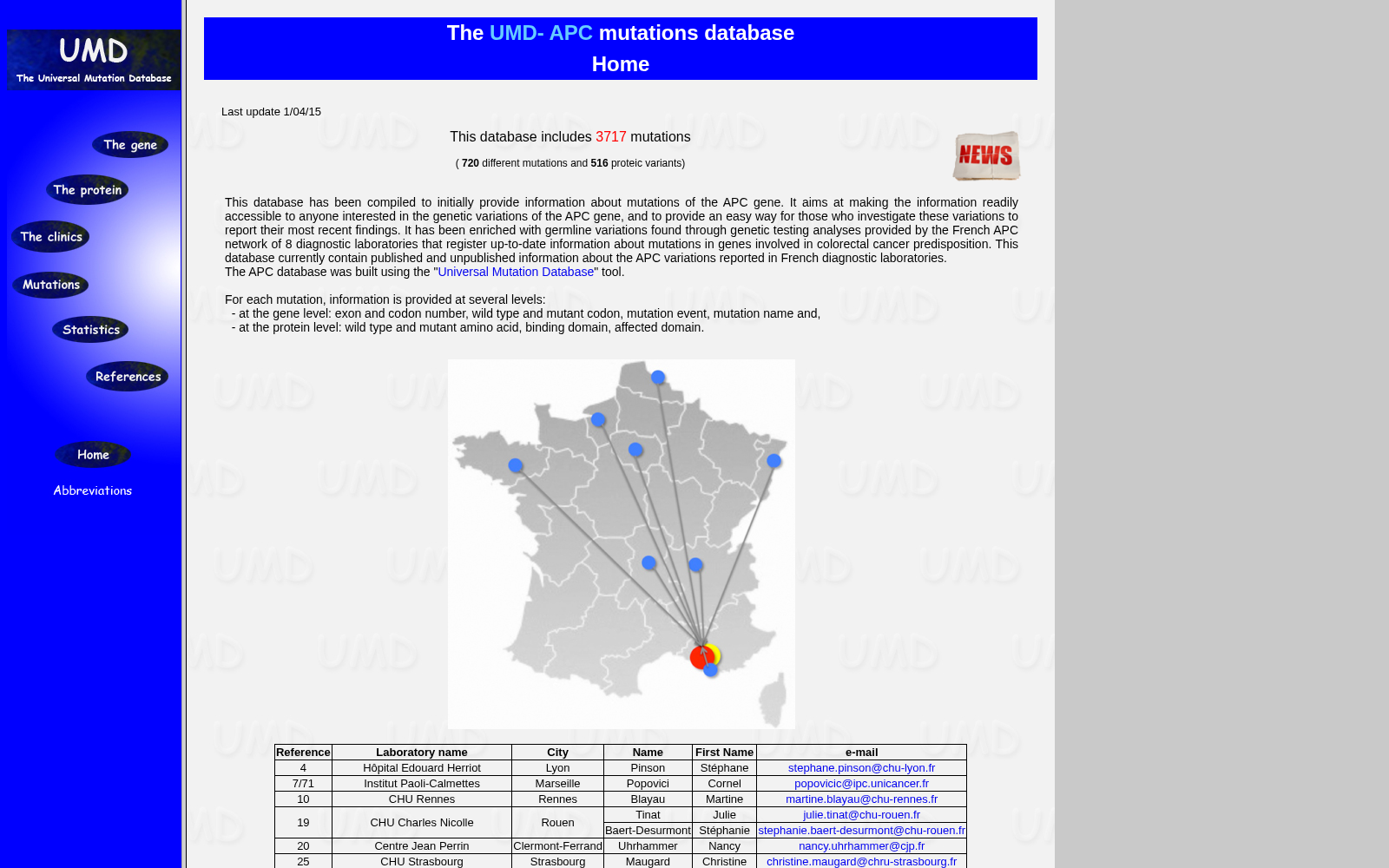Click the 'e-mail' column header
Screen dimensions: 1389x868
[861, 753]
